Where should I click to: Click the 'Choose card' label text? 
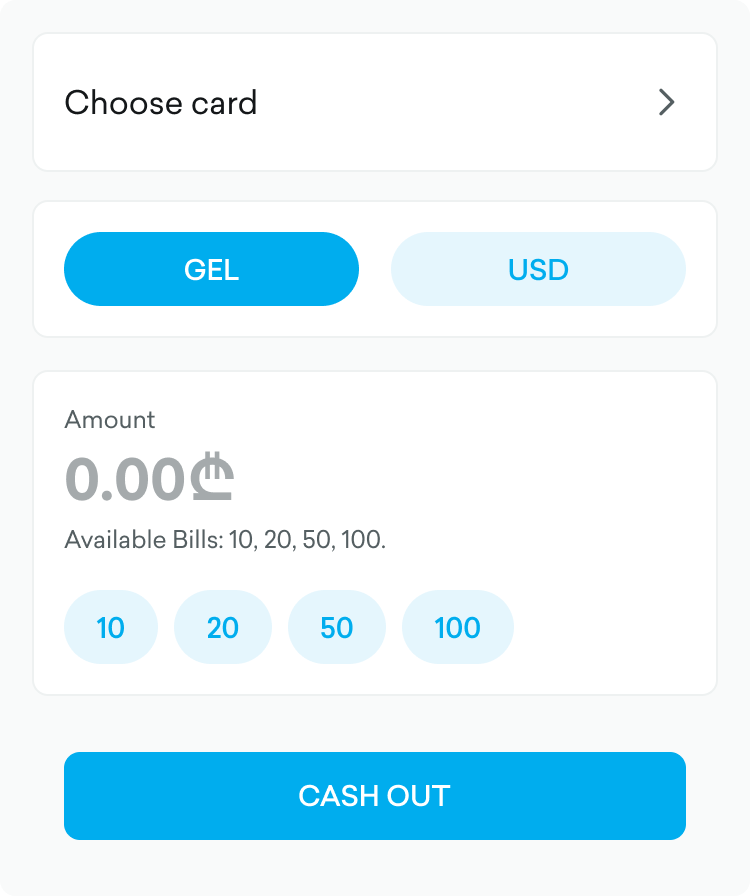161,102
